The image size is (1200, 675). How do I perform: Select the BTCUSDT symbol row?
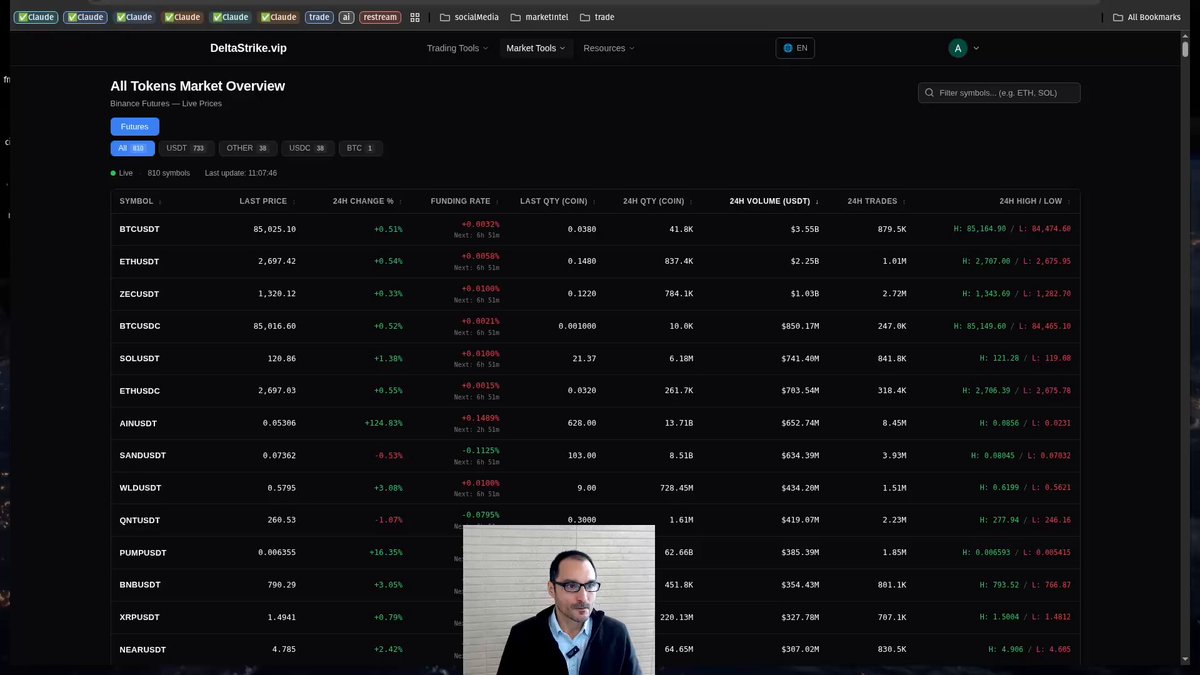(595, 229)
